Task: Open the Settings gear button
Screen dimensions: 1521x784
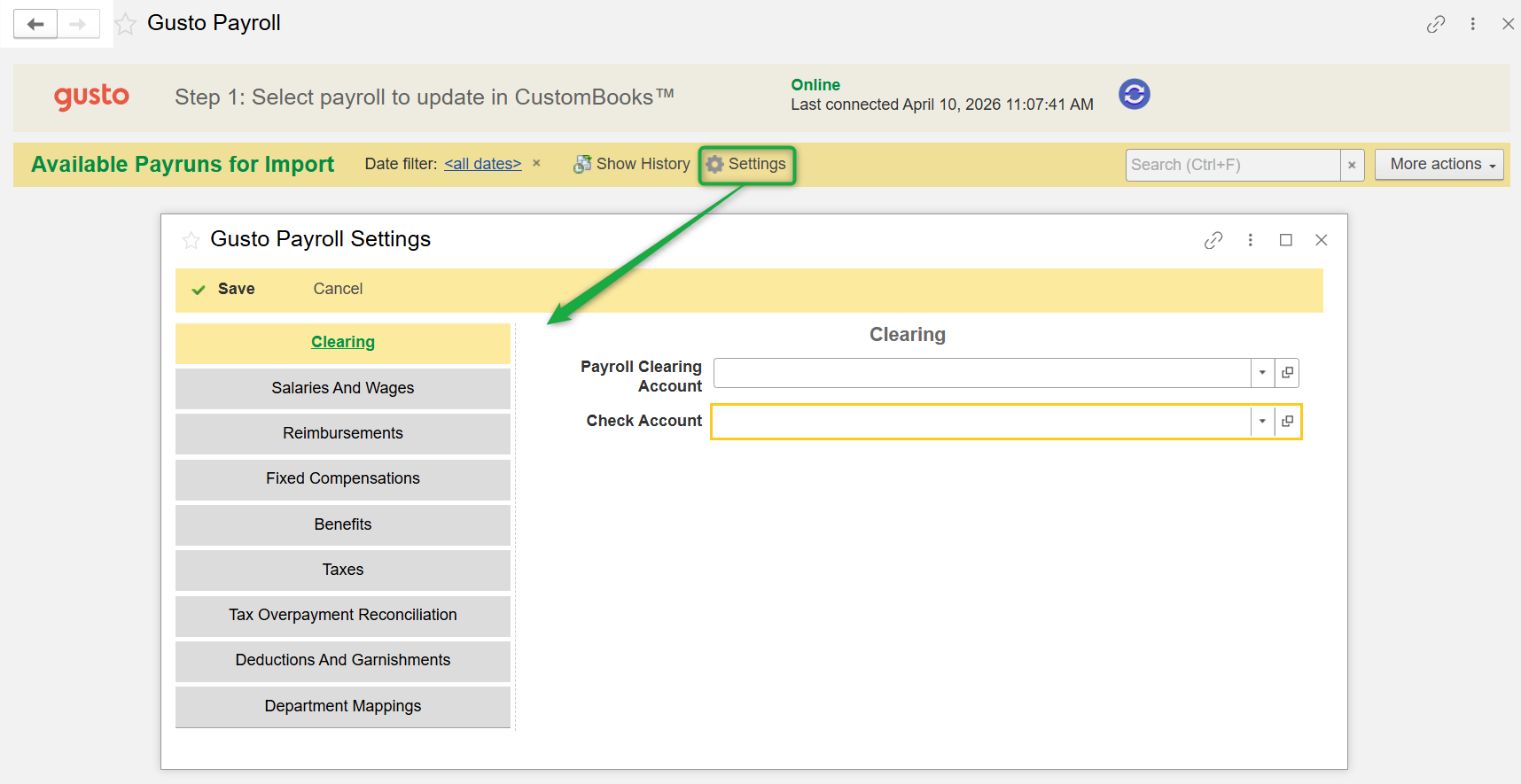Action: [x=746, y=165]
